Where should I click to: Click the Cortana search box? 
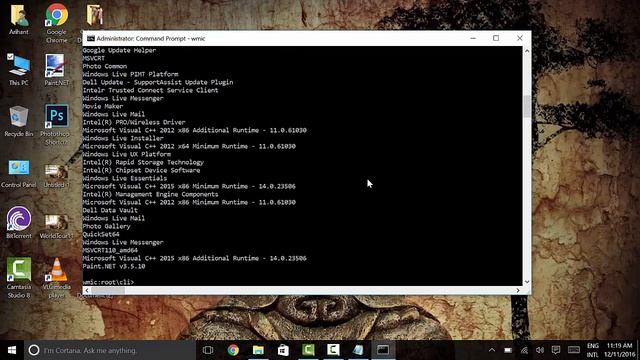pos(110,350)
